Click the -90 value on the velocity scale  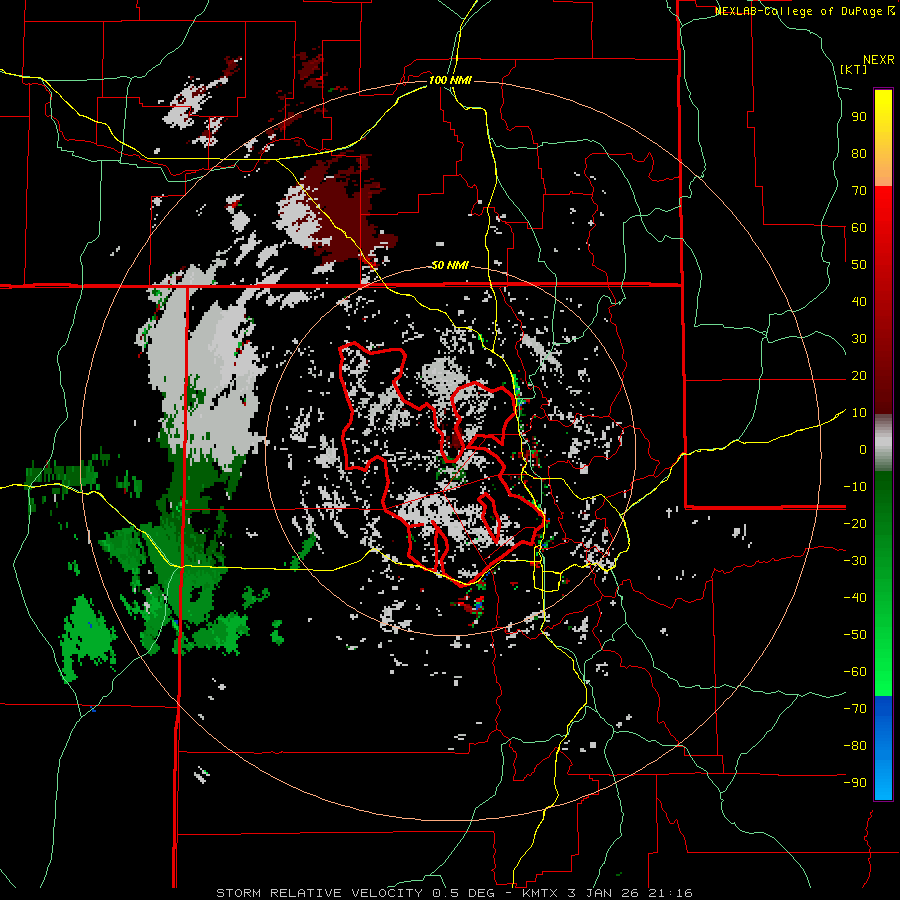point(855,783)
